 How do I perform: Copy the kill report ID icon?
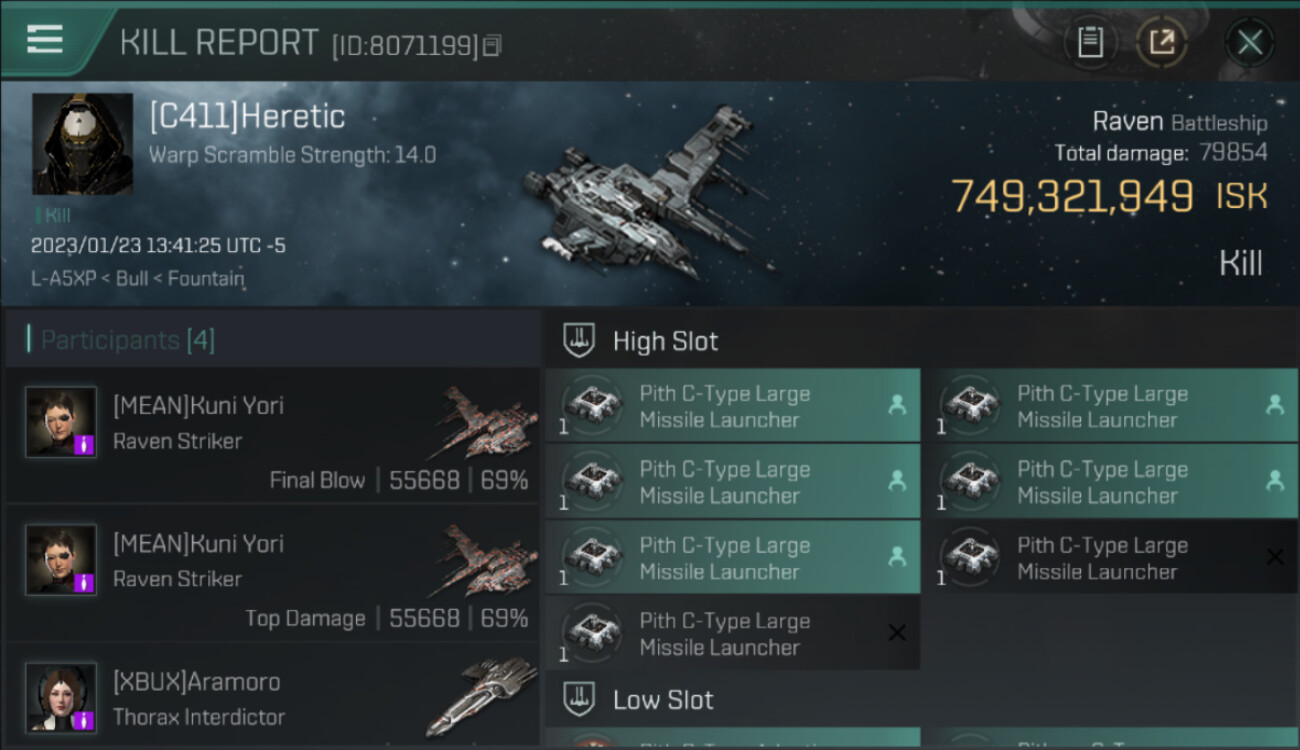(491, 45)
